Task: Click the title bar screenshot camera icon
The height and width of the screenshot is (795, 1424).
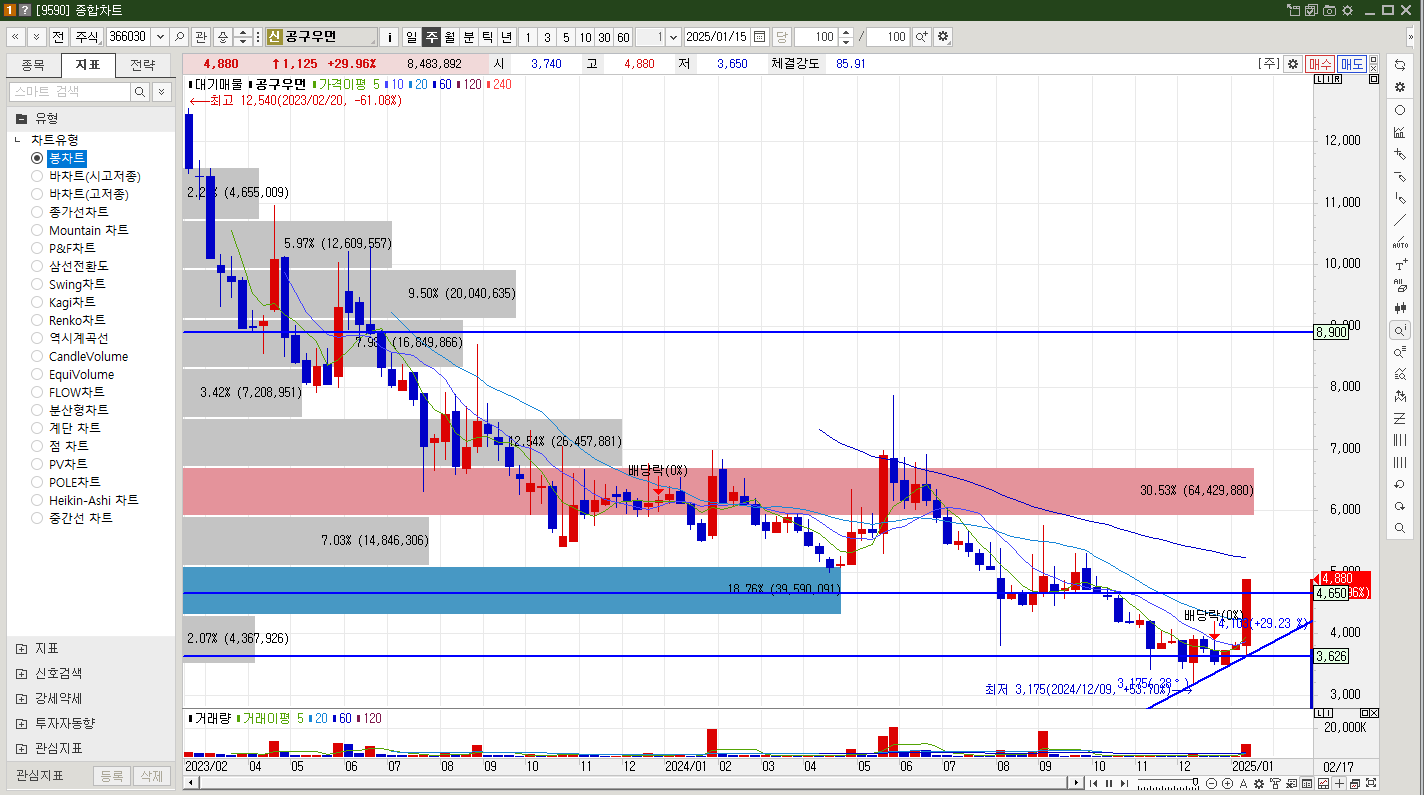Action: click(x=1329, y=10)
